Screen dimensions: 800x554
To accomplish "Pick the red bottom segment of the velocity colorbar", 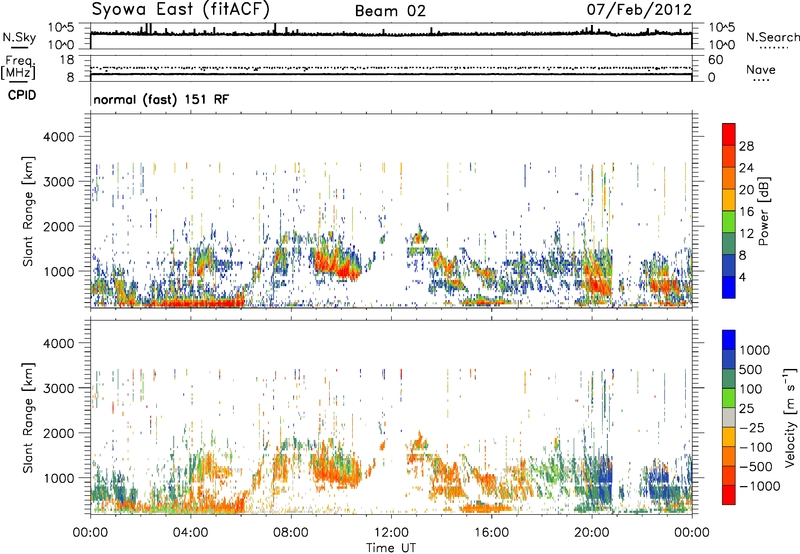I will (729, 495).
